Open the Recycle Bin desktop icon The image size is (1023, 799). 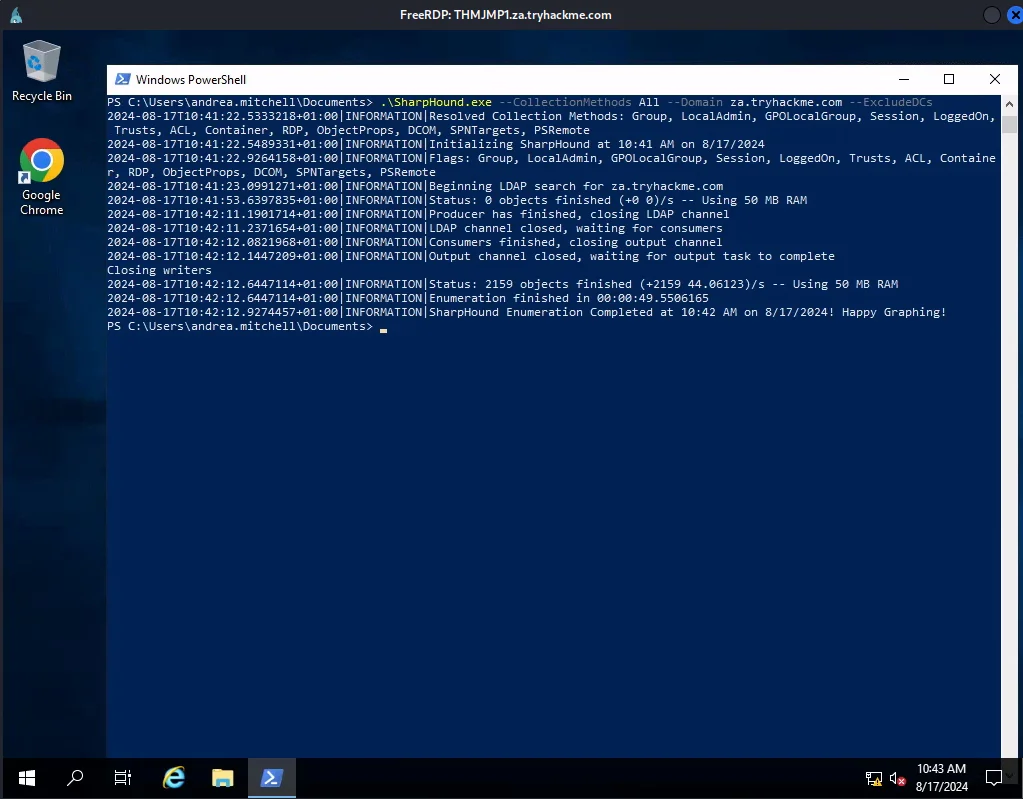coord(42,71)
